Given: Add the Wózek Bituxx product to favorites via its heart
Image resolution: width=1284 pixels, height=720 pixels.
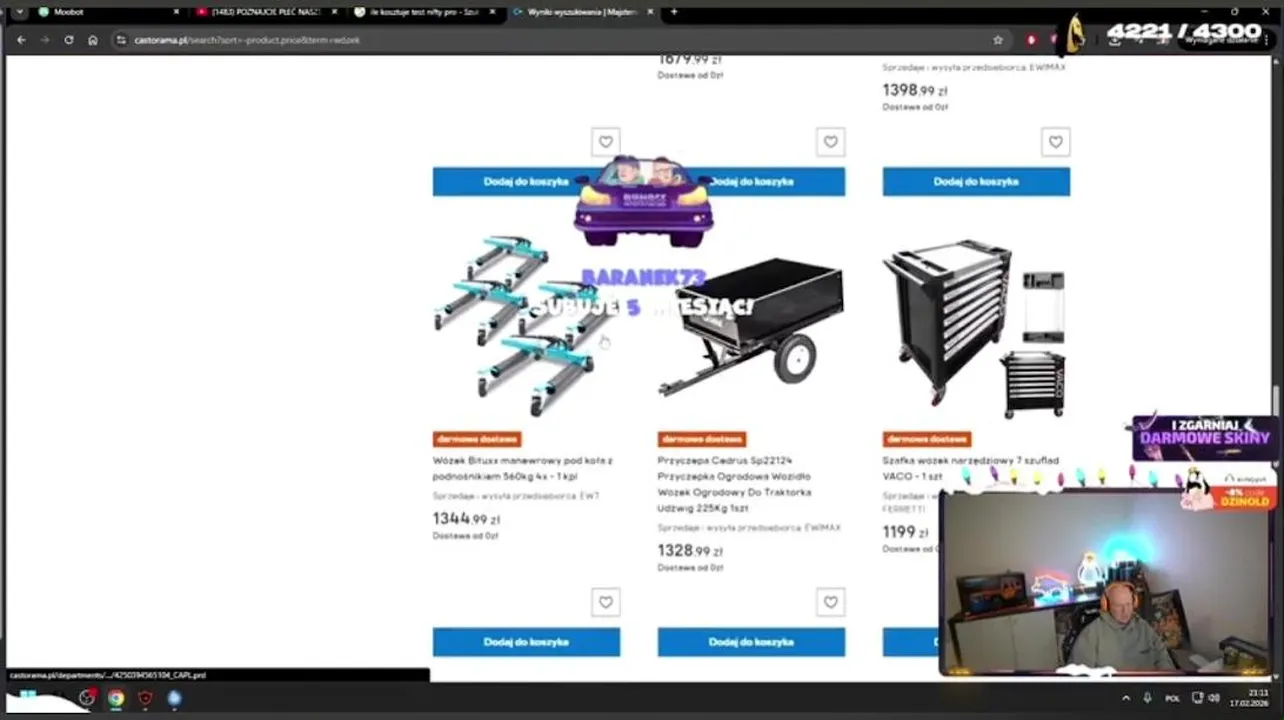Looking at the screenshot, I should point(605,602).
